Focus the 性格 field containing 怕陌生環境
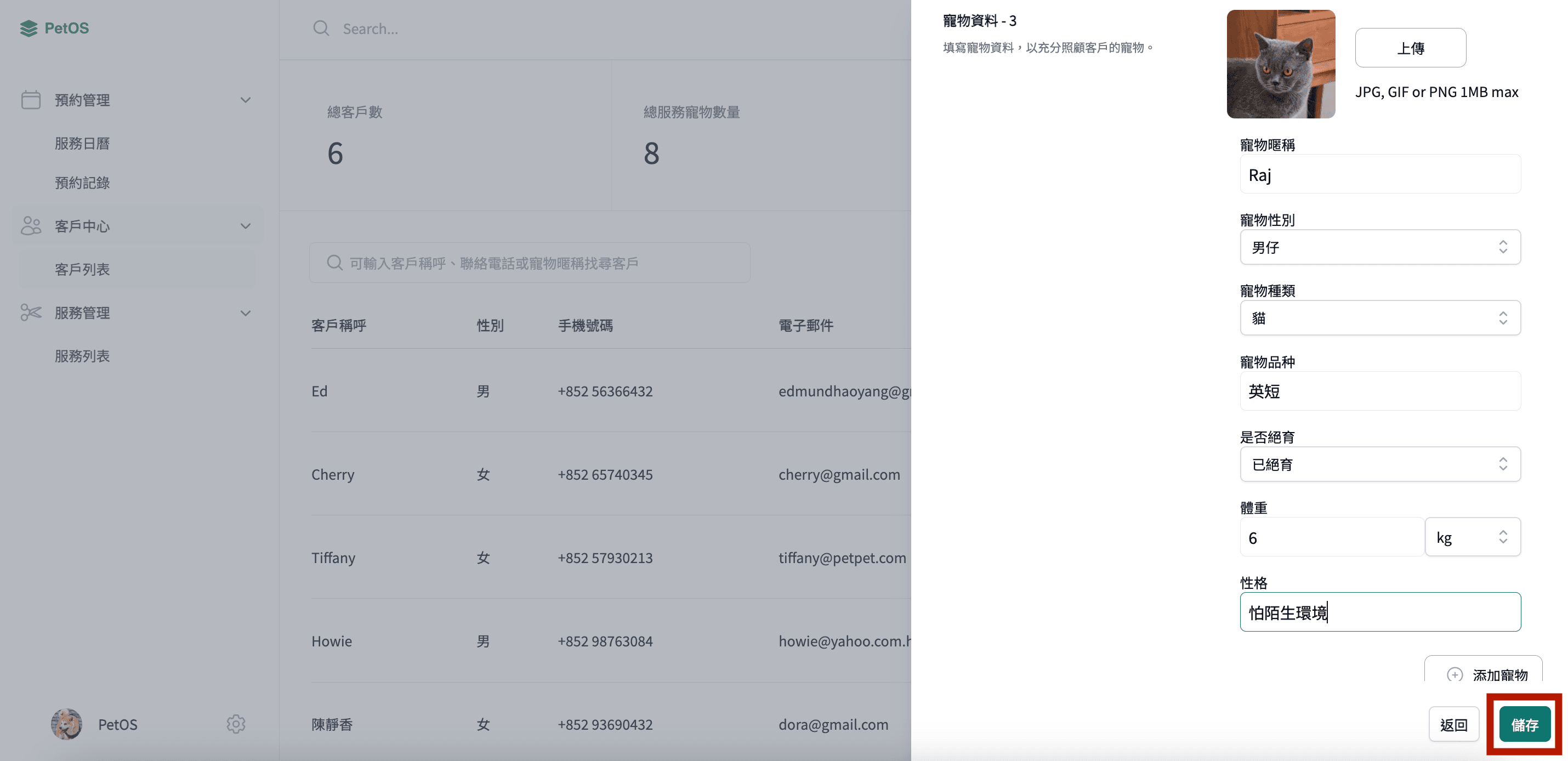The image size is (1568, 761). click(x=1380, y=612)
